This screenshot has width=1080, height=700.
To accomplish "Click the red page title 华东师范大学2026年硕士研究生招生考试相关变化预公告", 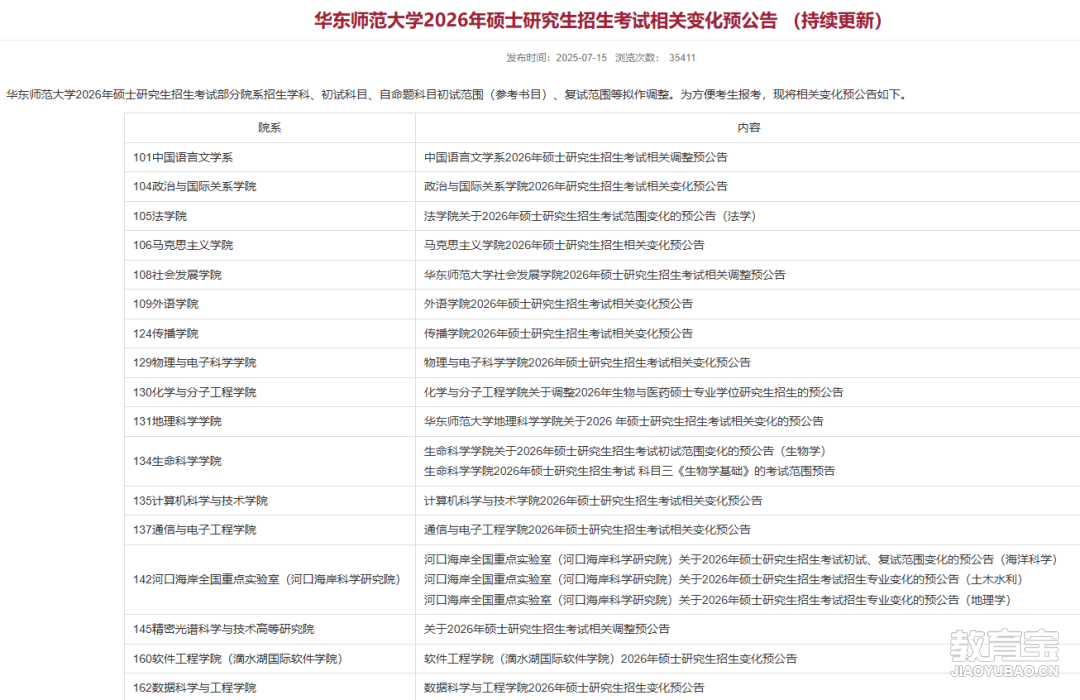I will (x=598, y=20).
